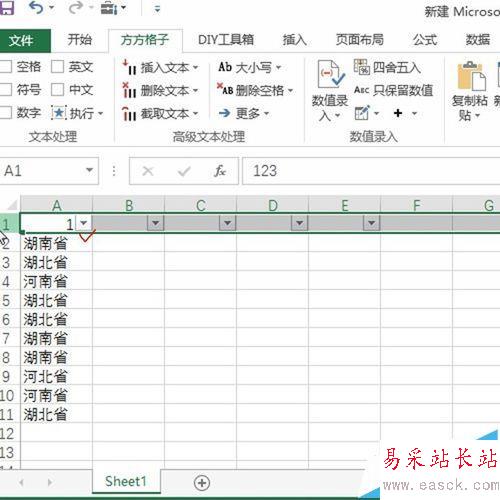Screen dimensions: 500x500
Task: Click the 执行 star icon
Action: pos(59,113)
